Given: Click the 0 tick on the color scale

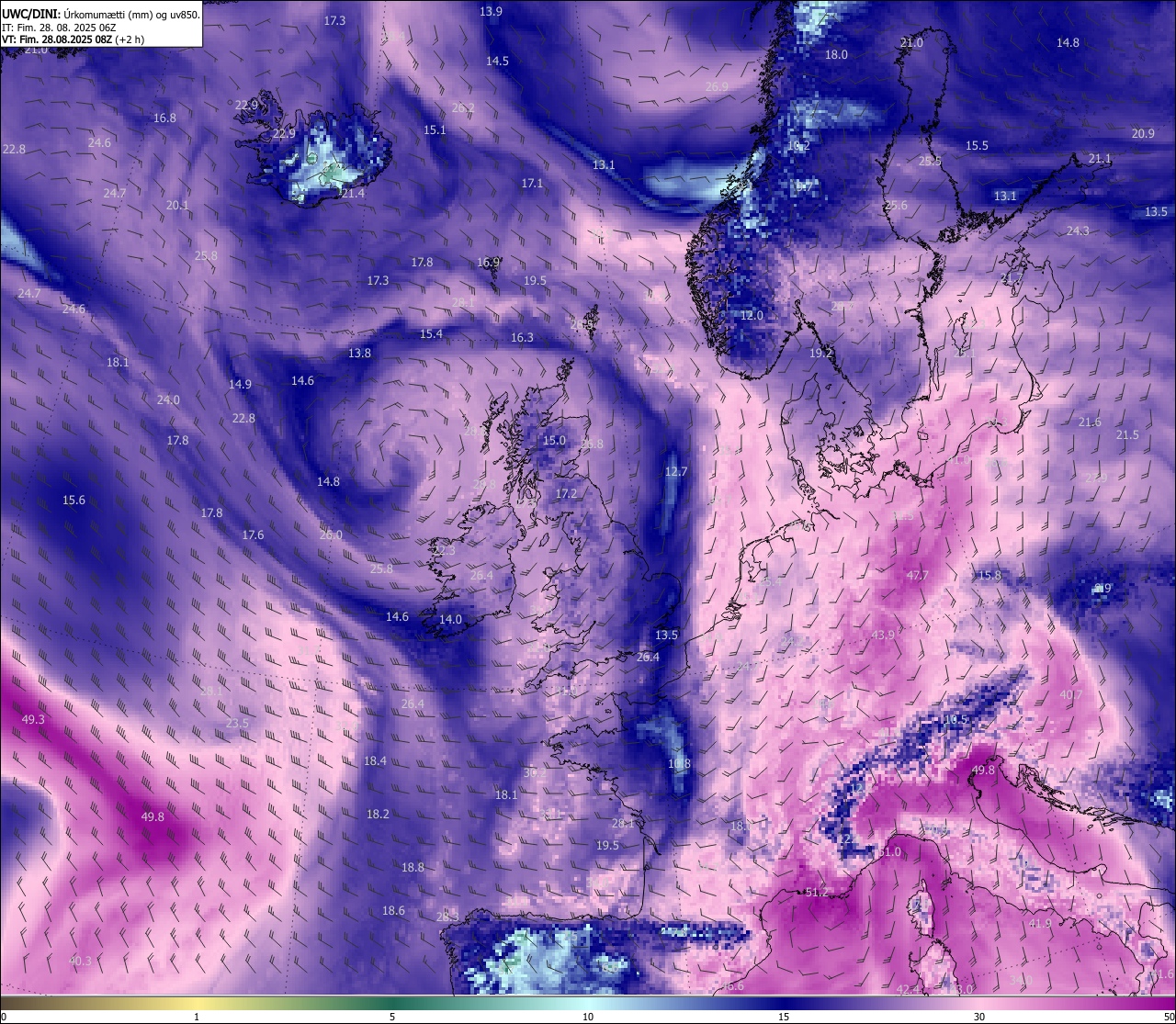Looking at the screenshot, I should click(x=4, y=1016).
